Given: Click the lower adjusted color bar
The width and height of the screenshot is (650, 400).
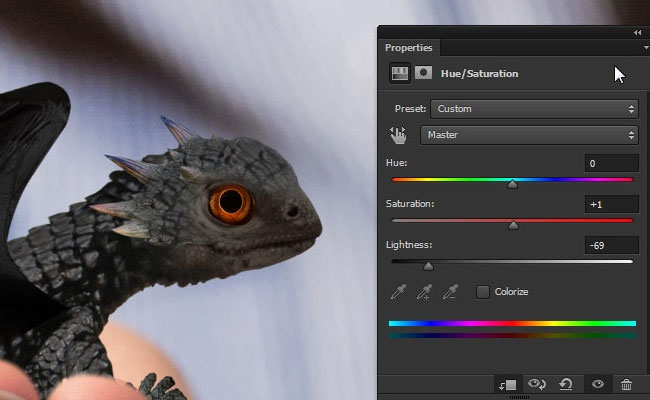Looking at the screenshot, I should 512,335.
